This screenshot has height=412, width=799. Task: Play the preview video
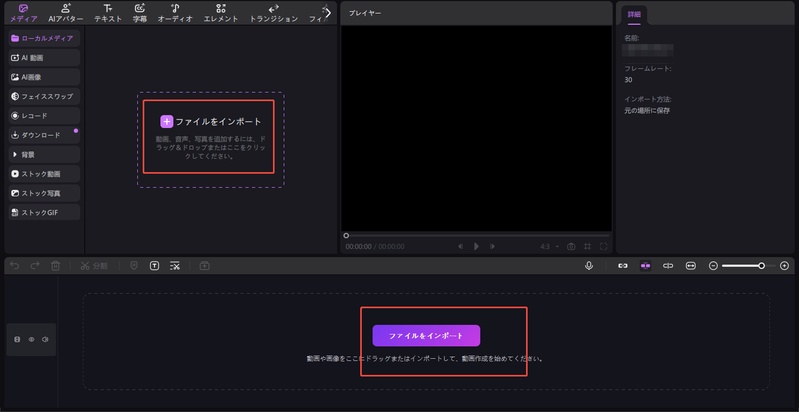(476, 246)
